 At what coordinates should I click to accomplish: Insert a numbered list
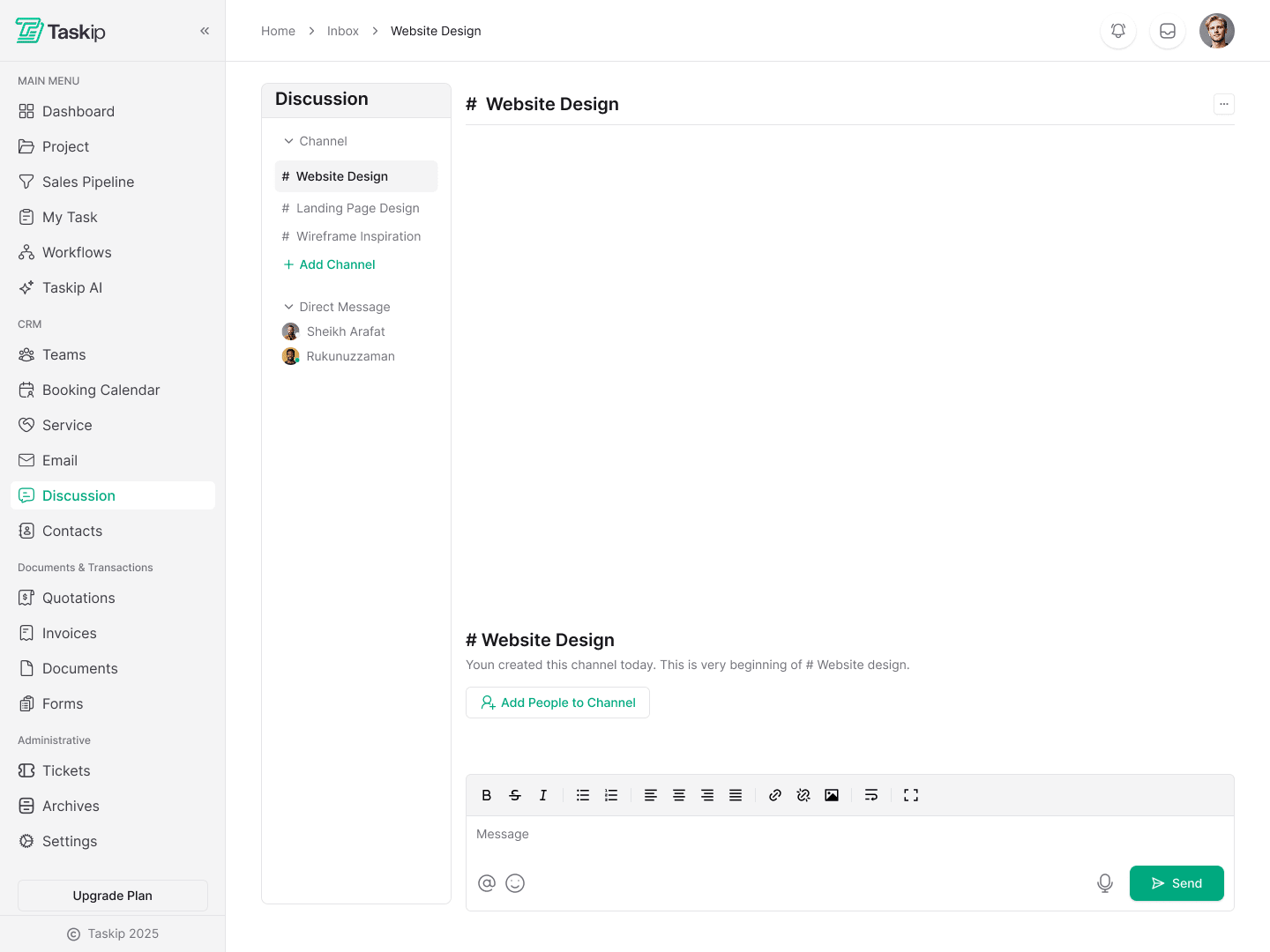click(x=611, y=795)
